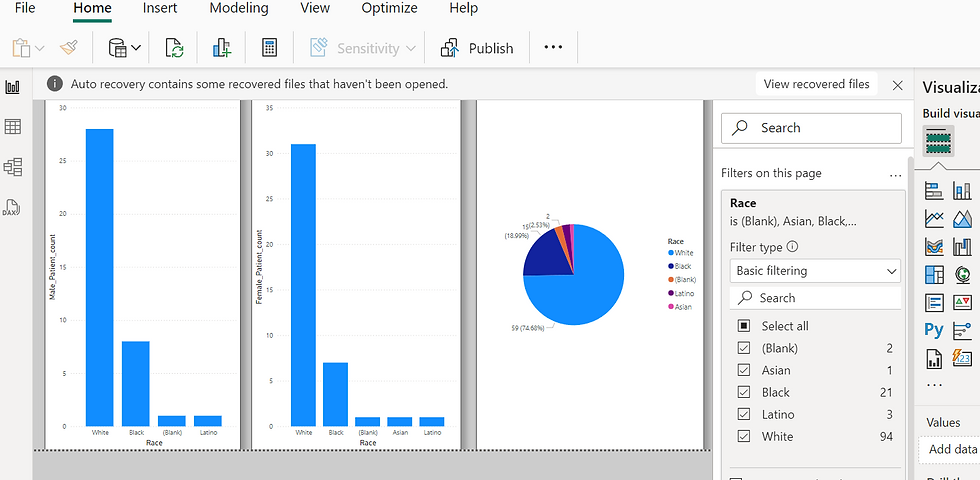The width and height of the screenshot is (980, 480).
Task: Insert a new visual from ribbon
Action: click(222, 48)
